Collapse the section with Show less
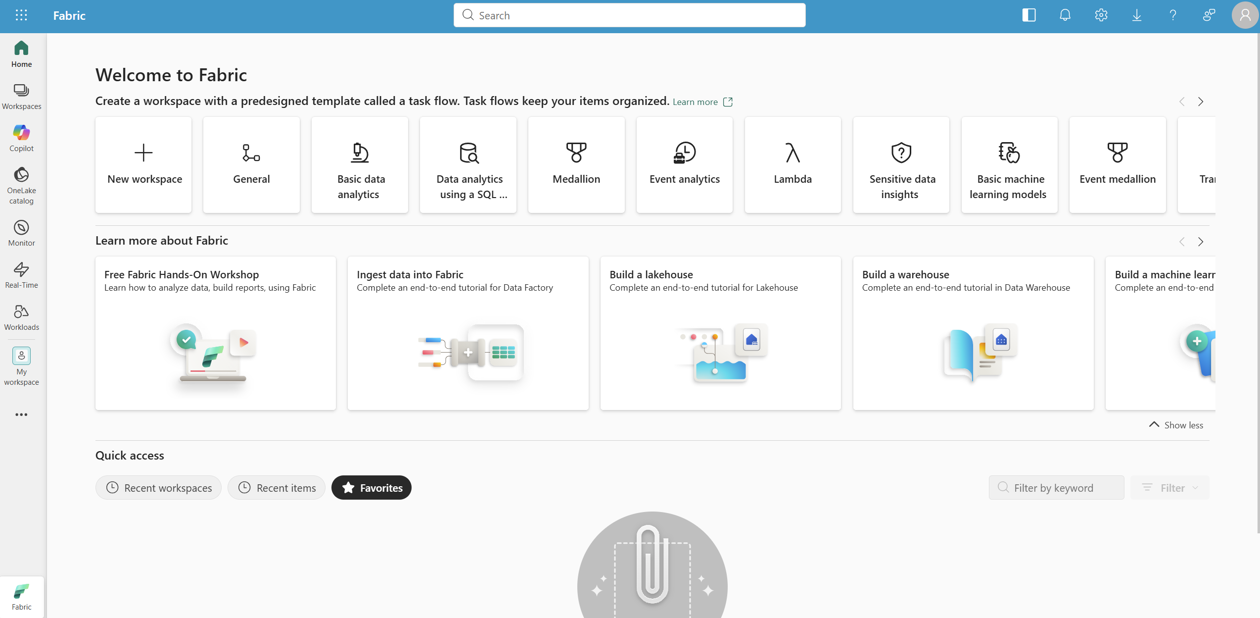The image size is (1260, 618). pyautogui.click(x=1176, y=425)
